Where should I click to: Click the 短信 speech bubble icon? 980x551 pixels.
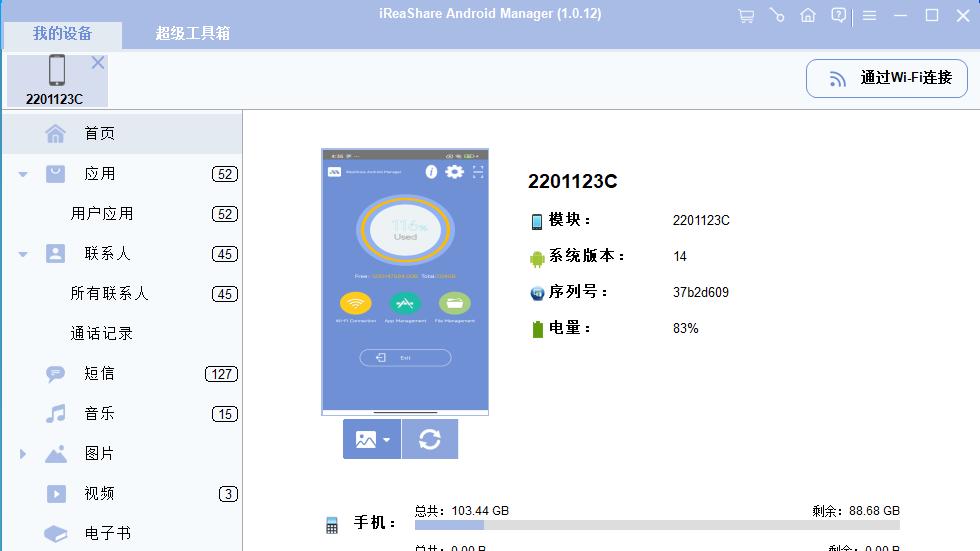pos(55,374)
